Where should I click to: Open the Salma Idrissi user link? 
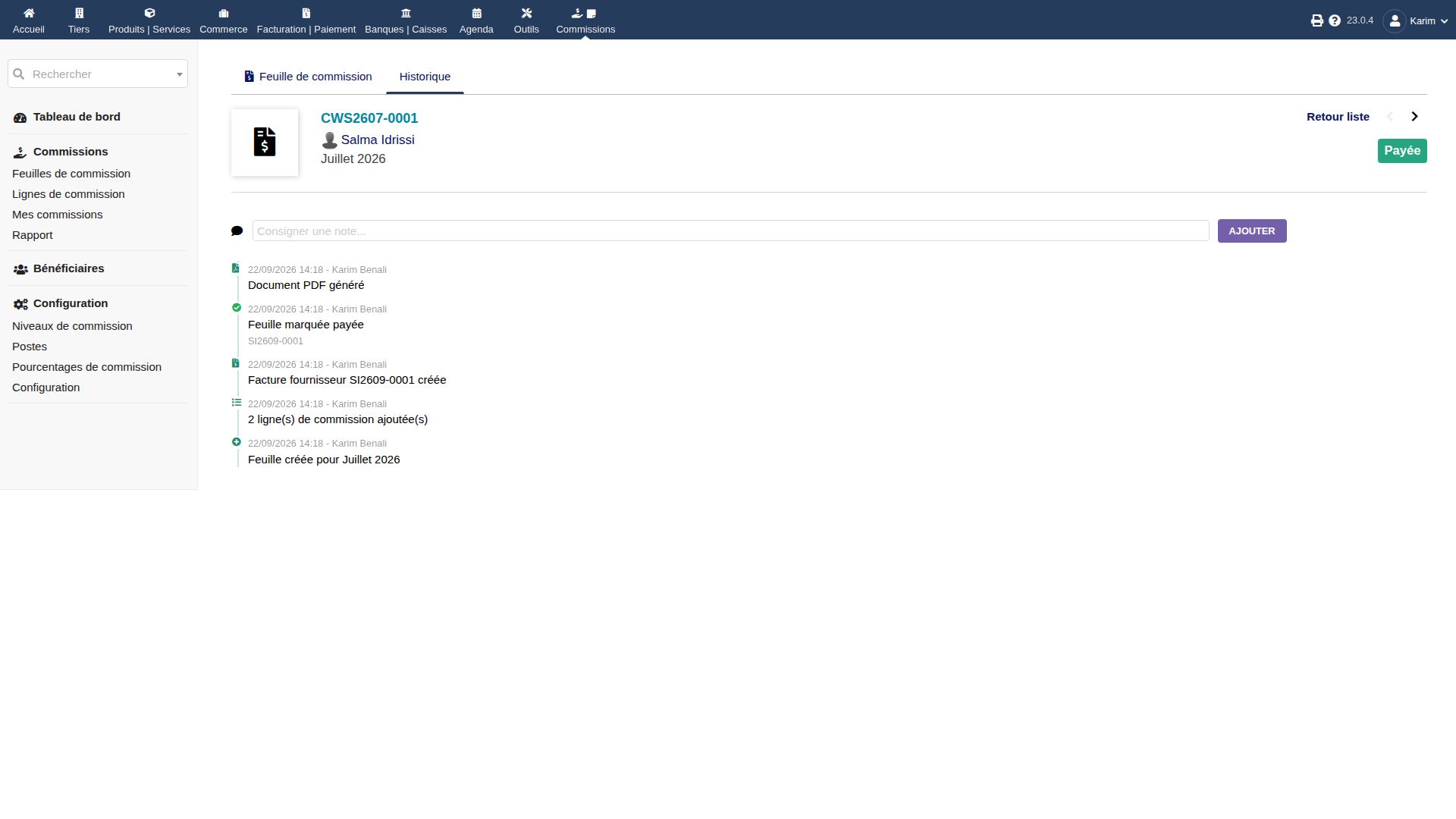pos(378,140)
